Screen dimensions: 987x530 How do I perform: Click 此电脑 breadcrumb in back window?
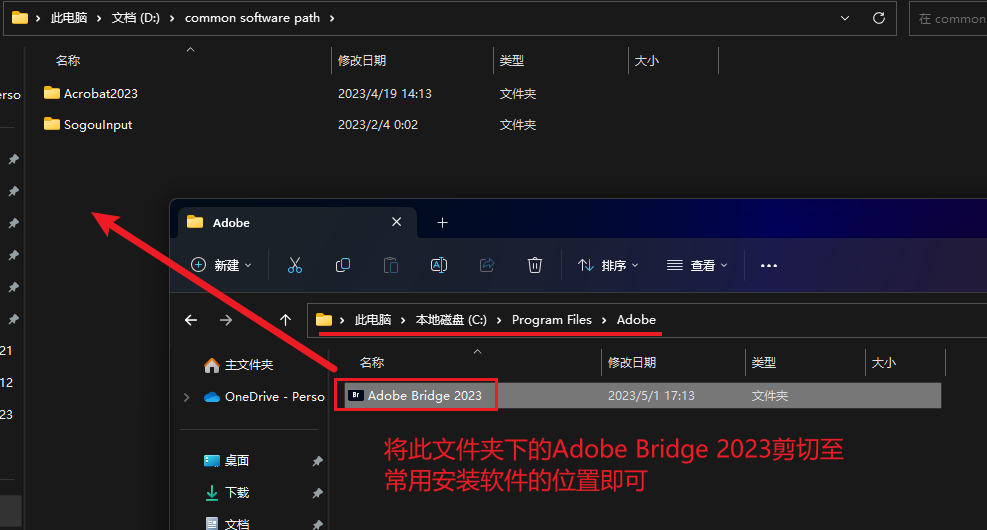(x=69, y=18)
